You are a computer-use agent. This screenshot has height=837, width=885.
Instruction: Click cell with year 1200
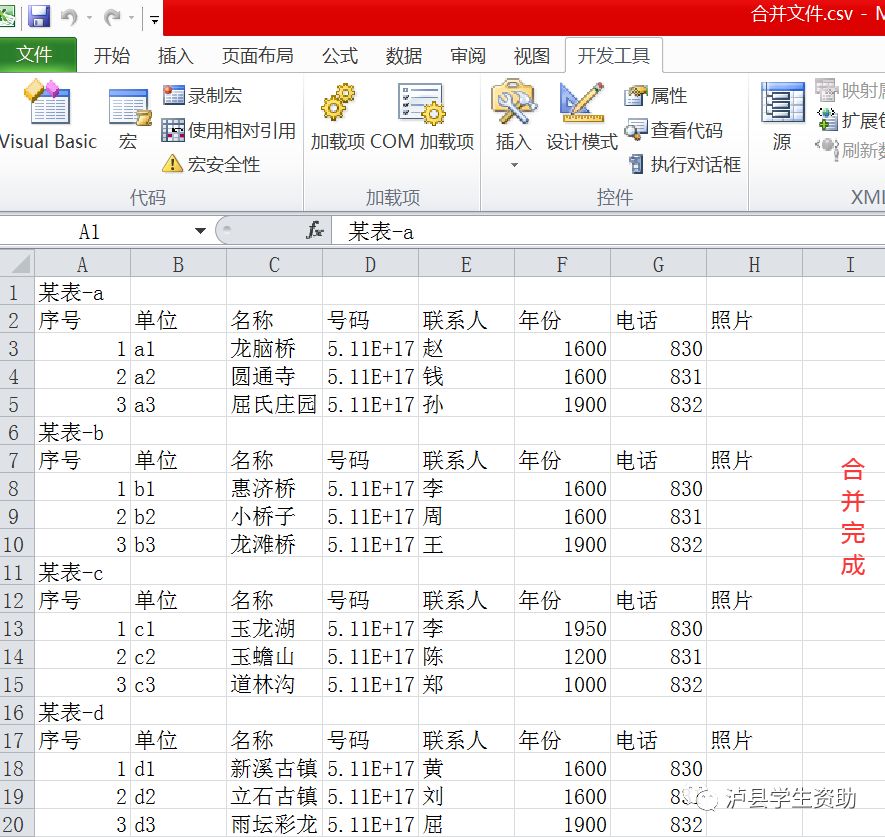(x=562, y=656)
